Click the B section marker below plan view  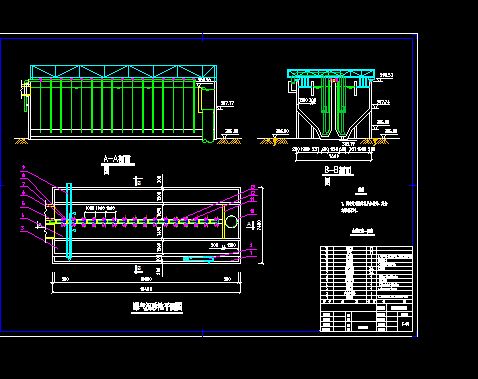[x=138, y=269]
